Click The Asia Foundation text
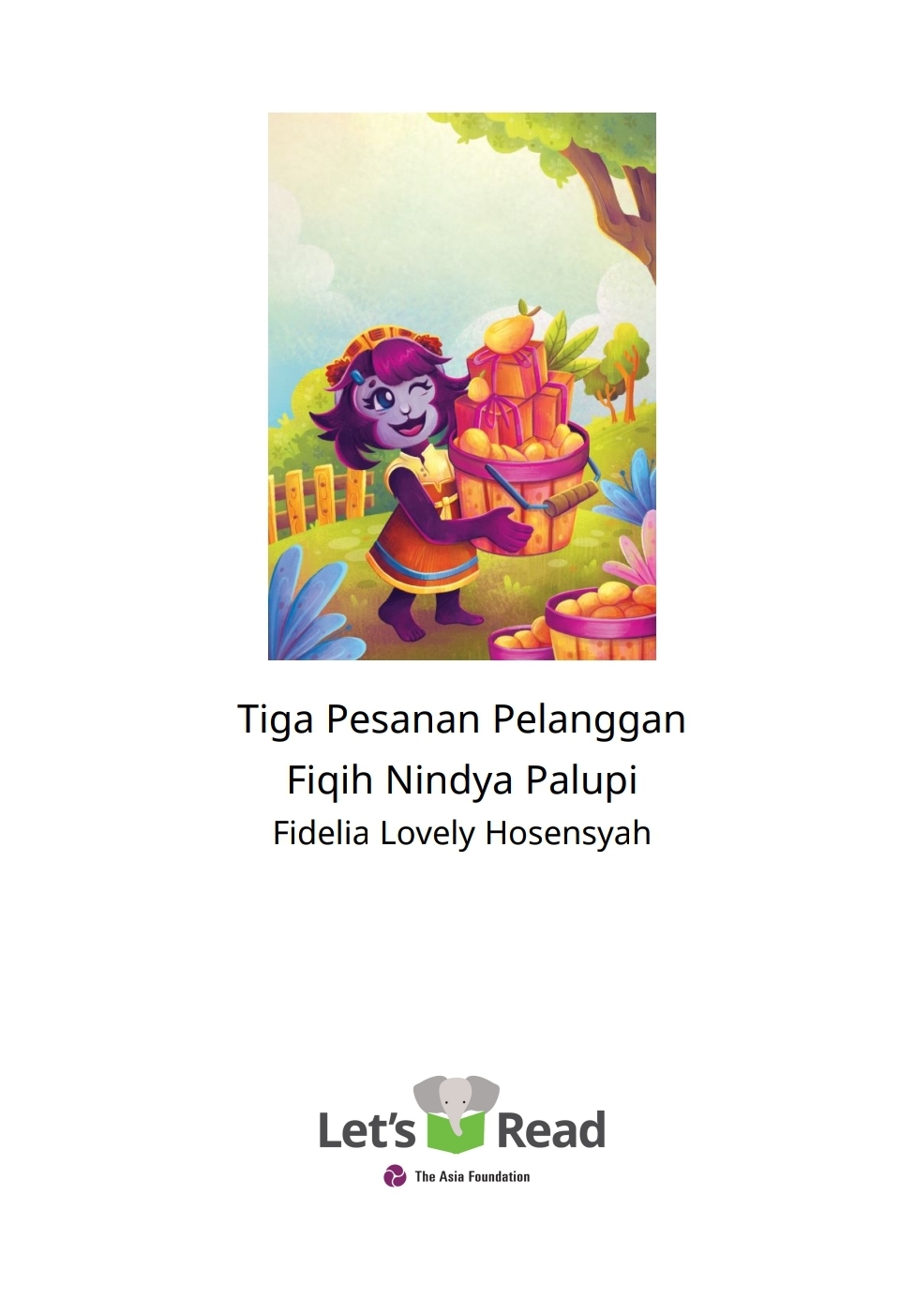The height and width of the screenshot is (1316, 900). point(472,1176)
